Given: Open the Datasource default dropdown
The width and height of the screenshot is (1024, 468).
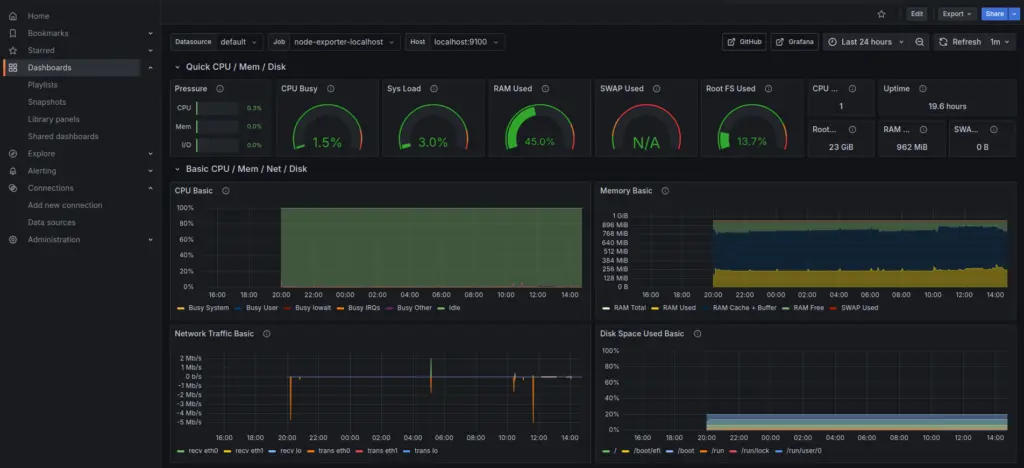Looking at the screenshot, I should click(240, 42).
